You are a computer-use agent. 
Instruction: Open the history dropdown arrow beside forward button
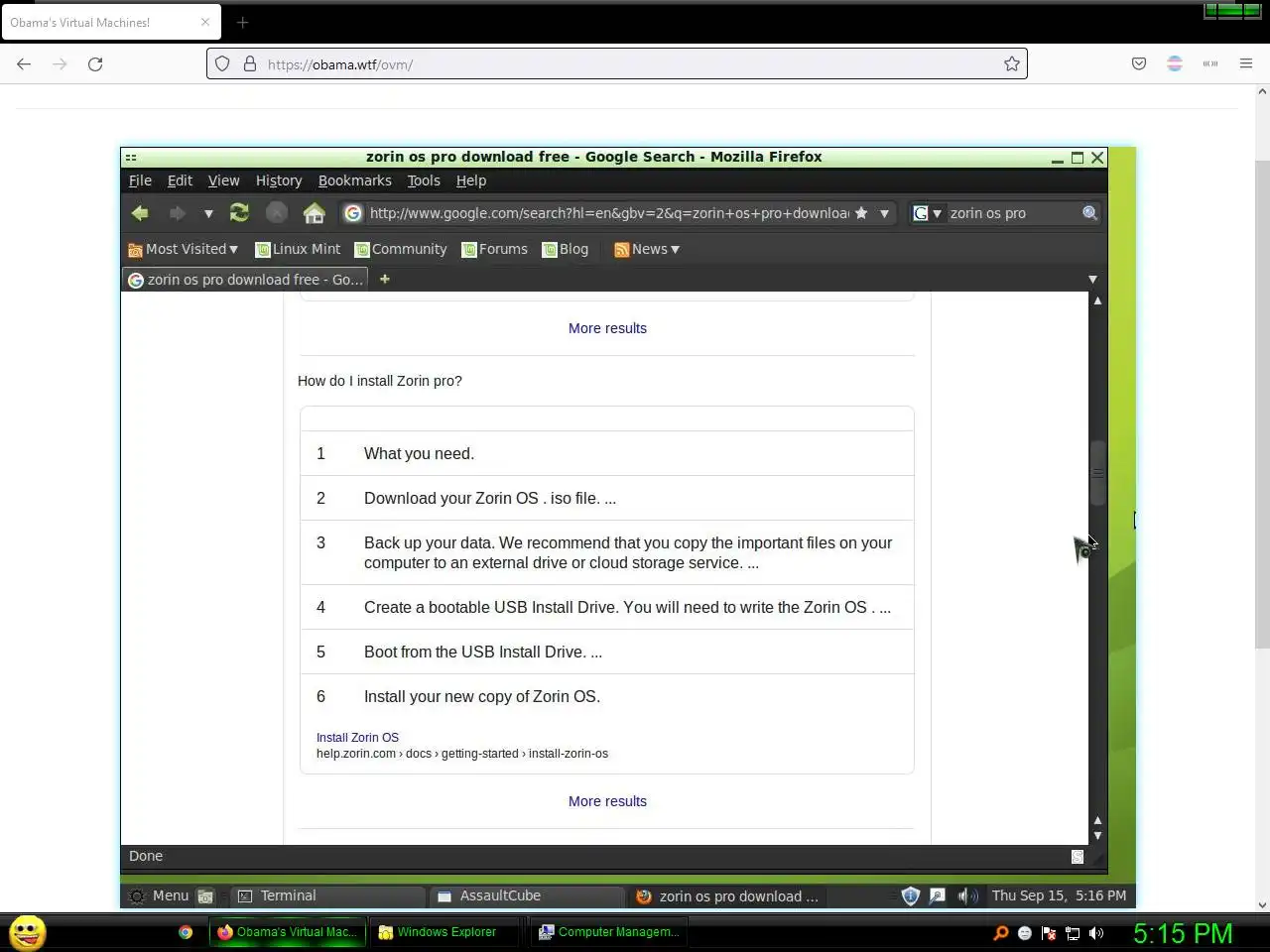pyautogui.click(x=208, y=214)
